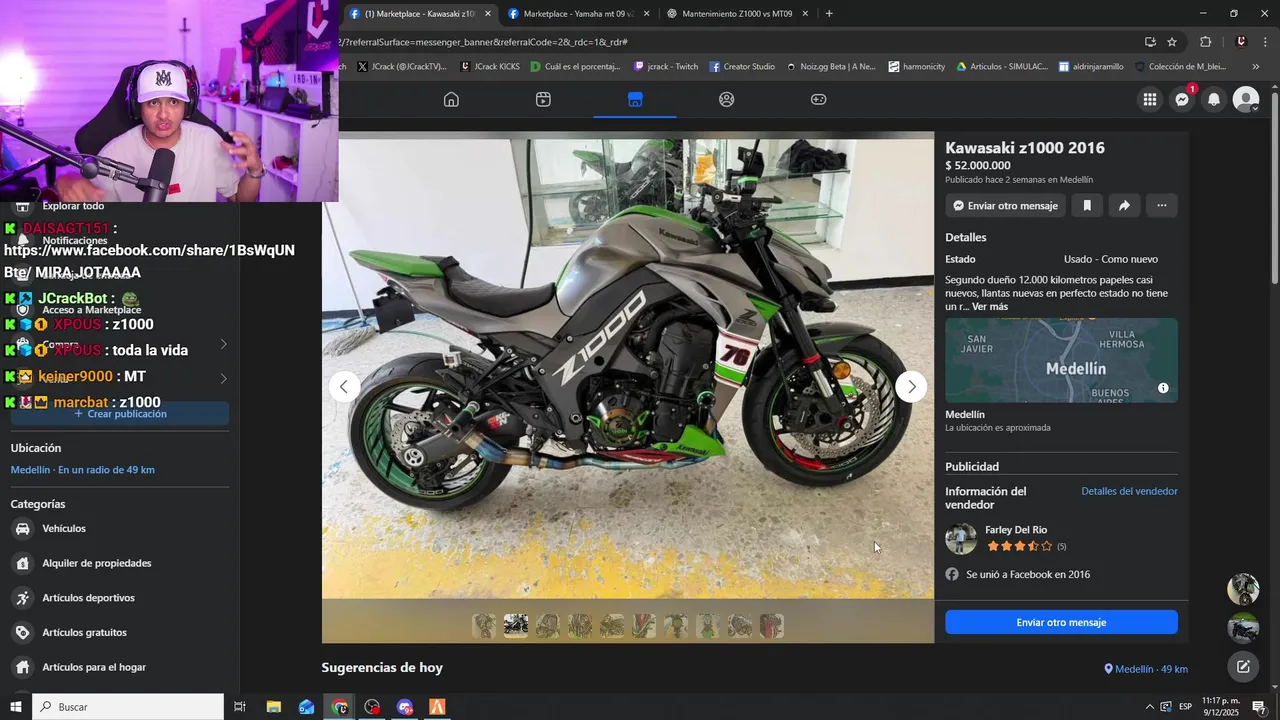Image resolution: width=1280 pixels, height=720 pixels.
Task: Open the notifications bell icon
Action: pos(1214,99)
